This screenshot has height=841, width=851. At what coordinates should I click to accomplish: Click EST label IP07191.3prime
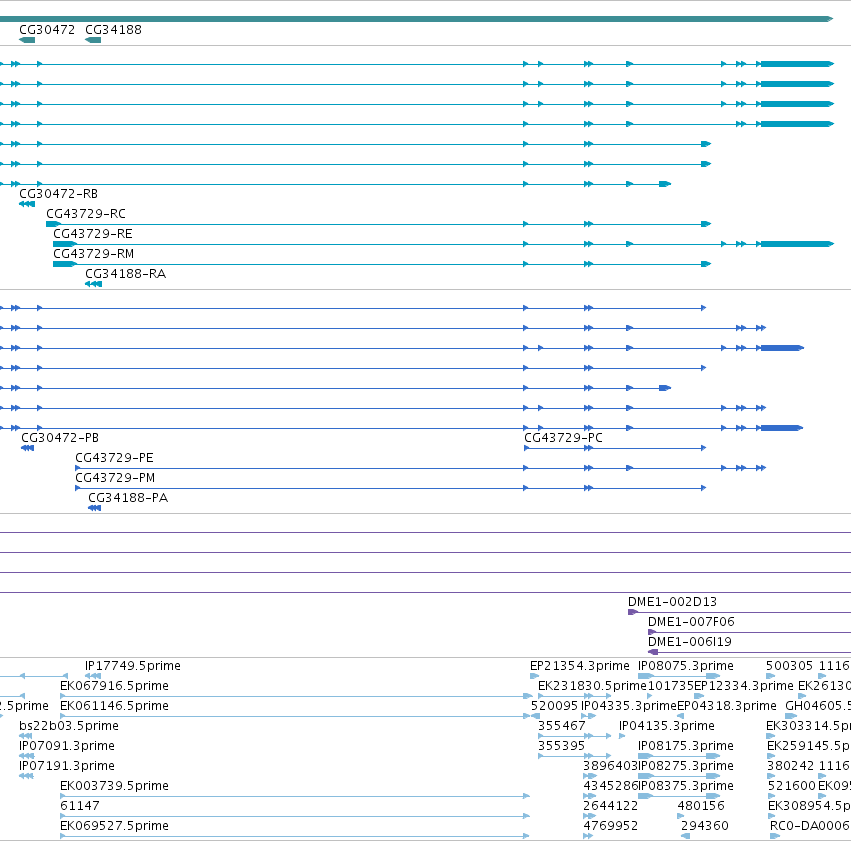67,766
